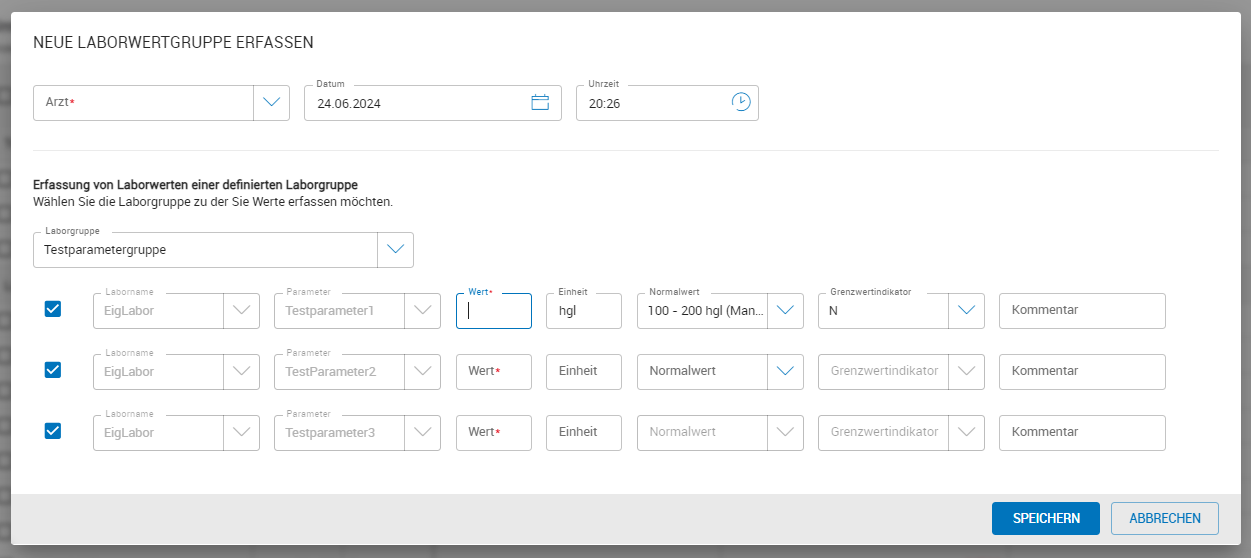The image size is (1251, 558).
Task: Click the Wert field for Testparameter3
Action: (493, 432)
